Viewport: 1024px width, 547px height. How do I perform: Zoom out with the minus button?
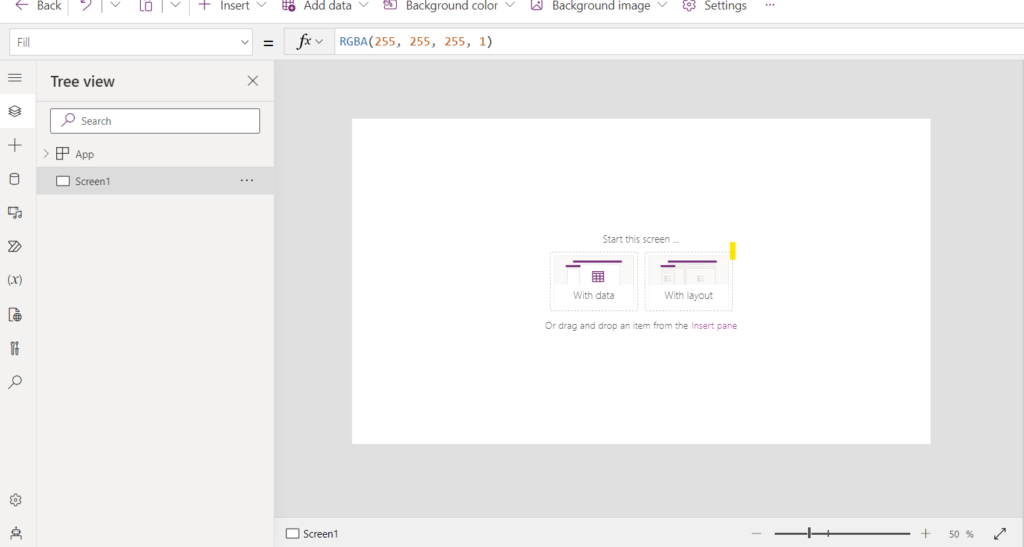coord(756,534)
